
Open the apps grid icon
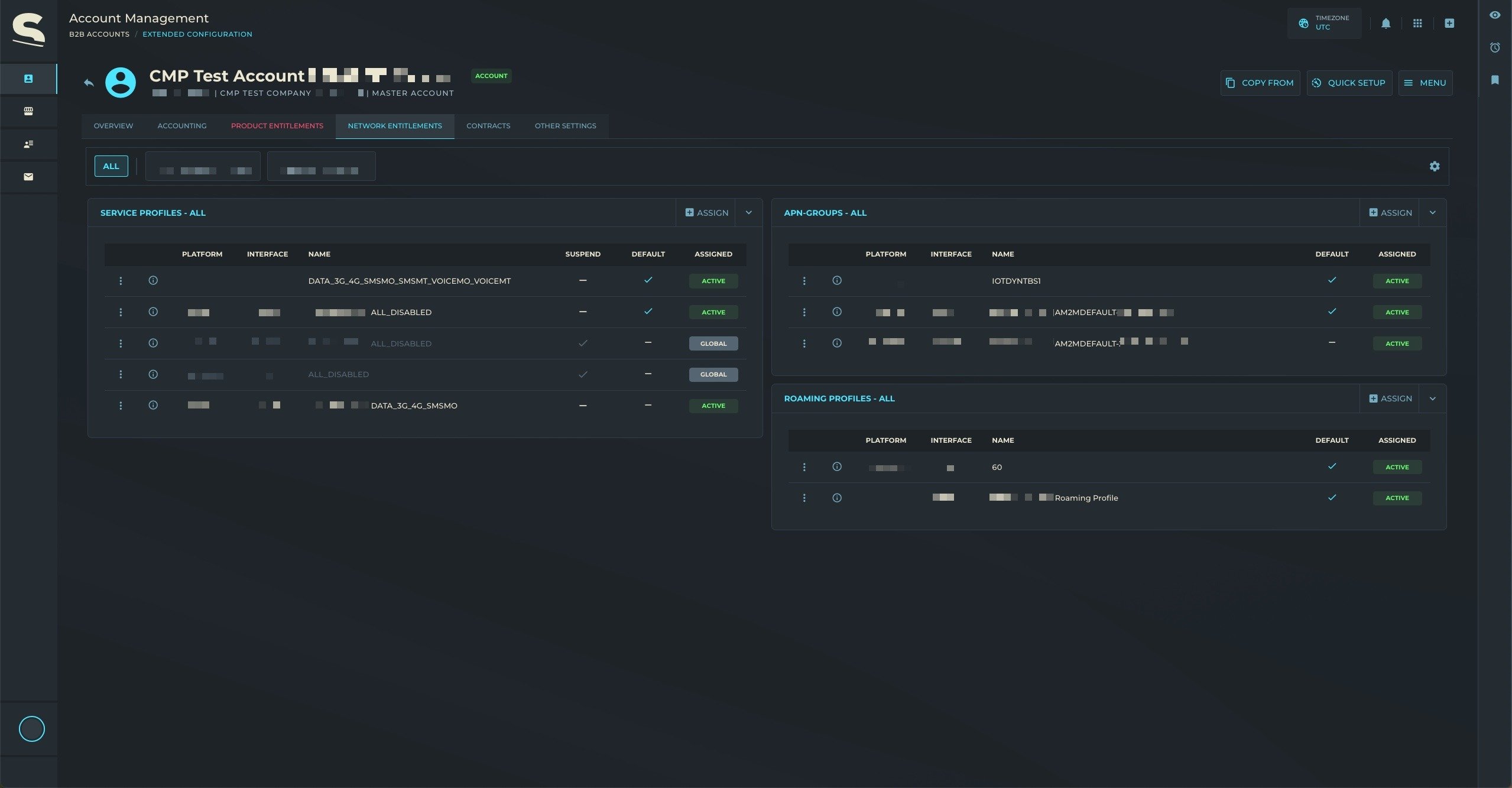(1417, 24)
